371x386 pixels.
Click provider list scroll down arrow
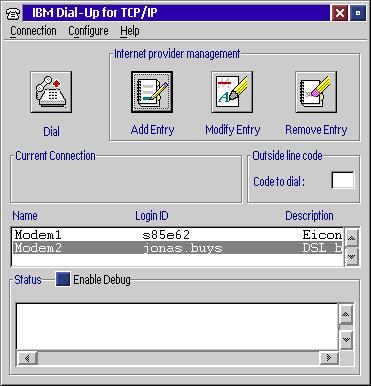(352, 257)
